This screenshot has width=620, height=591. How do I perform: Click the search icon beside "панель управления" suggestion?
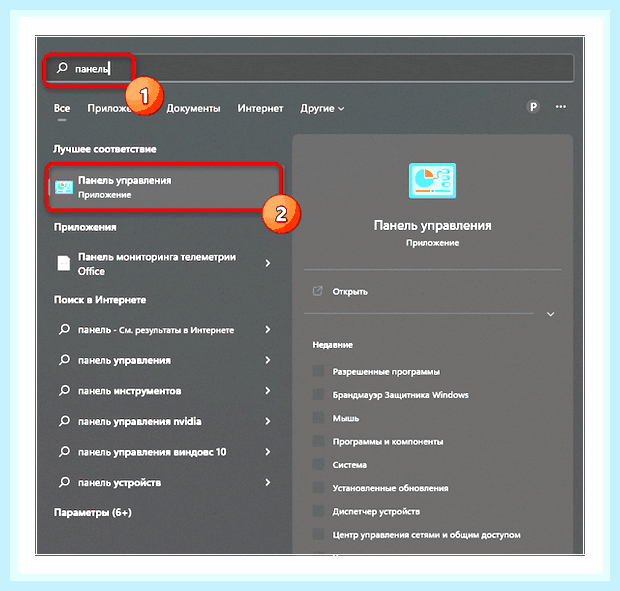(x=64, y=360)
